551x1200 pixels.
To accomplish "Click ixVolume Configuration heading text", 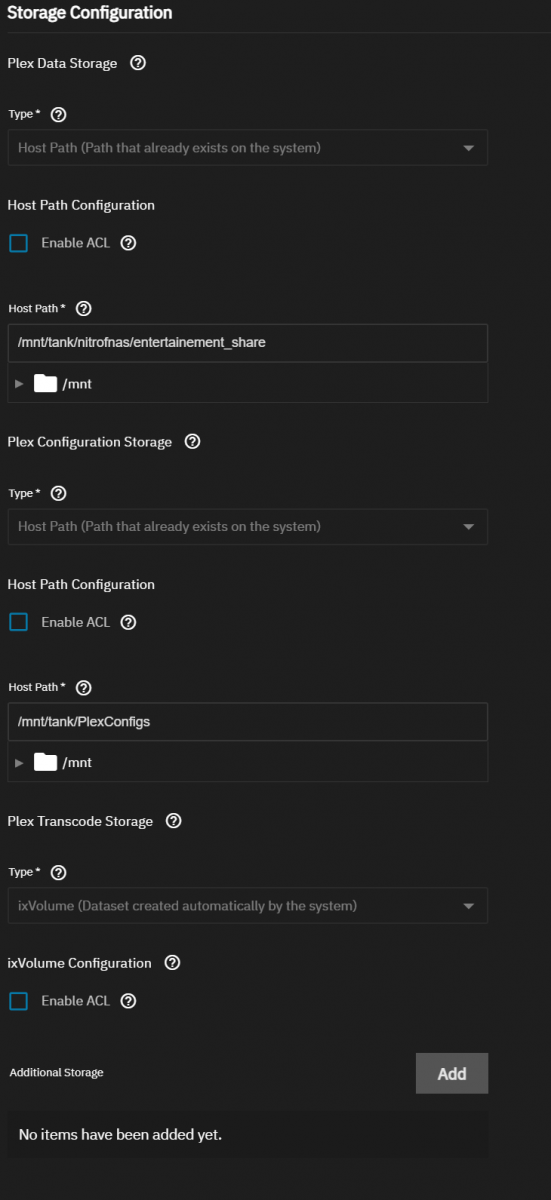I will click(x=79, y=963).
